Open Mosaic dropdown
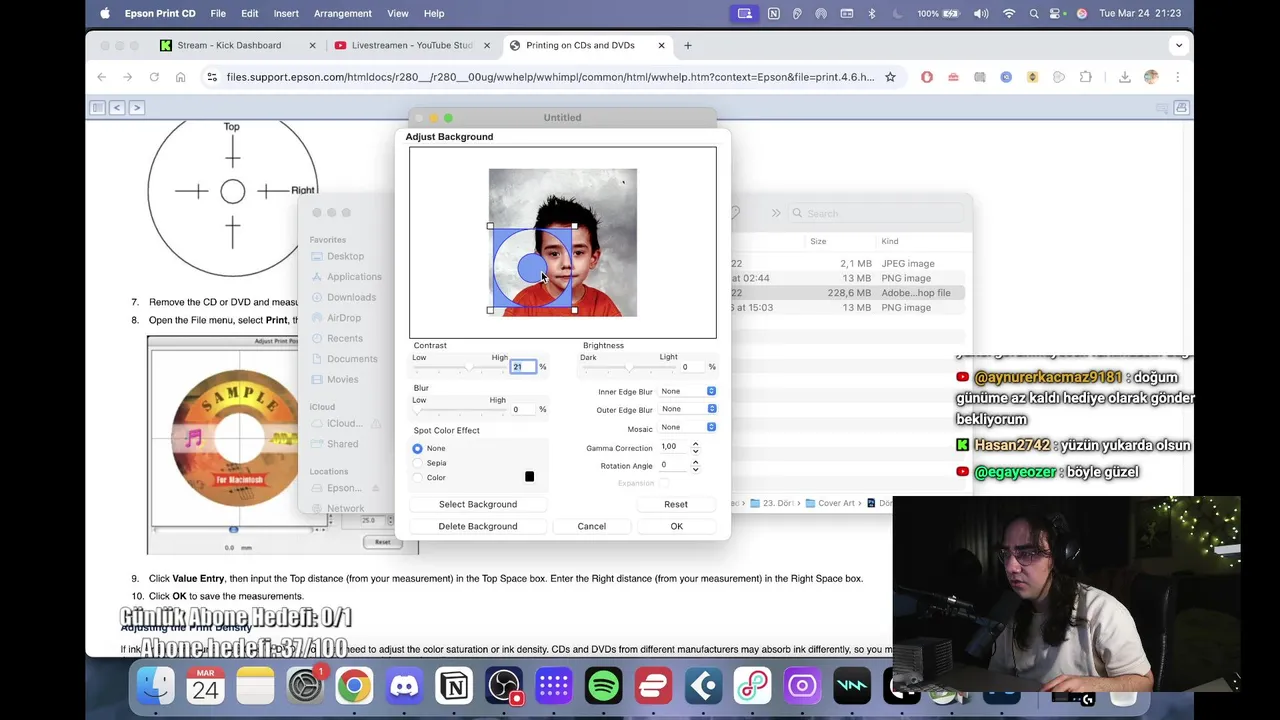The height and width of the screenshot is (720, 1280). (688, 427)
